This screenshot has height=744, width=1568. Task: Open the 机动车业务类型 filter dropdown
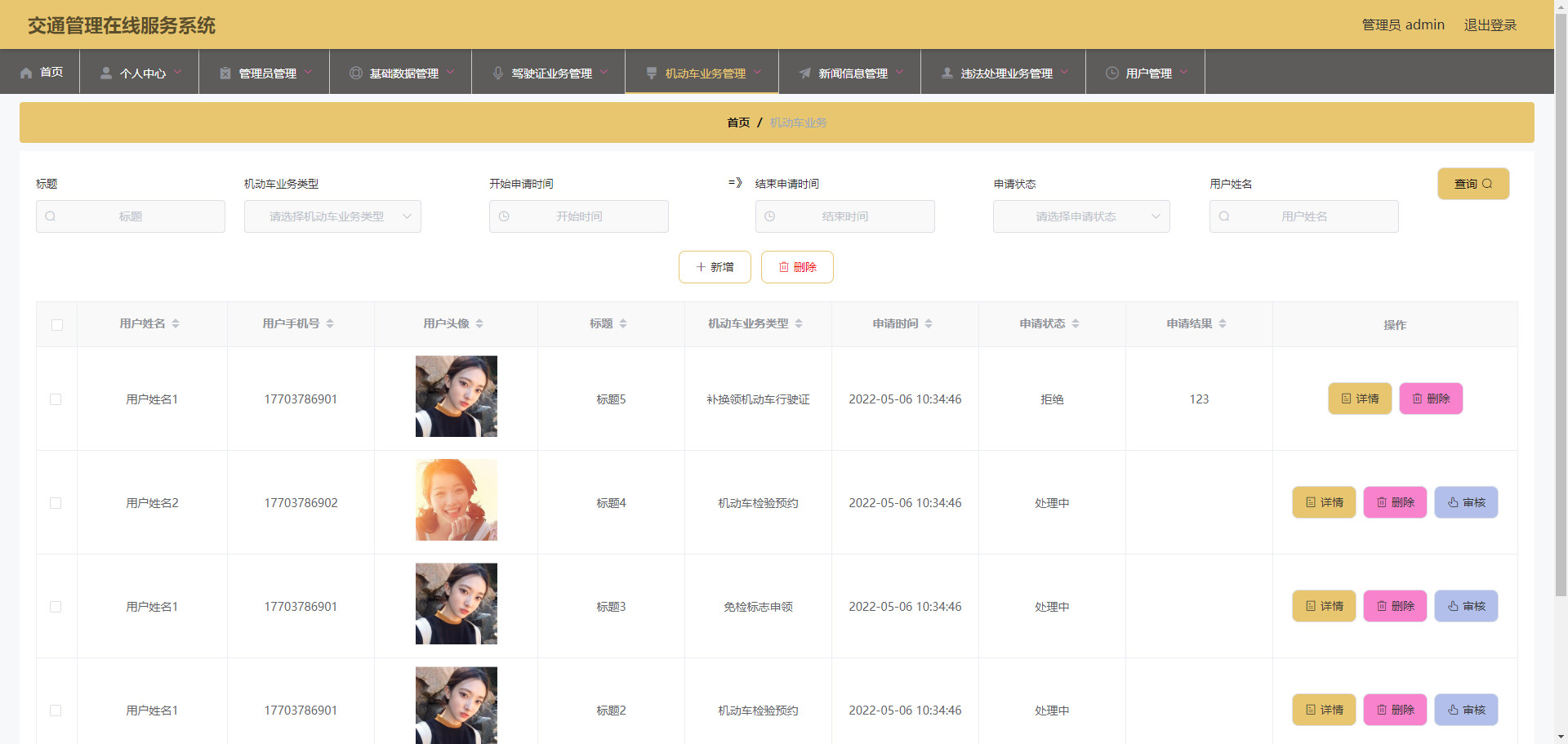[332, 216]
